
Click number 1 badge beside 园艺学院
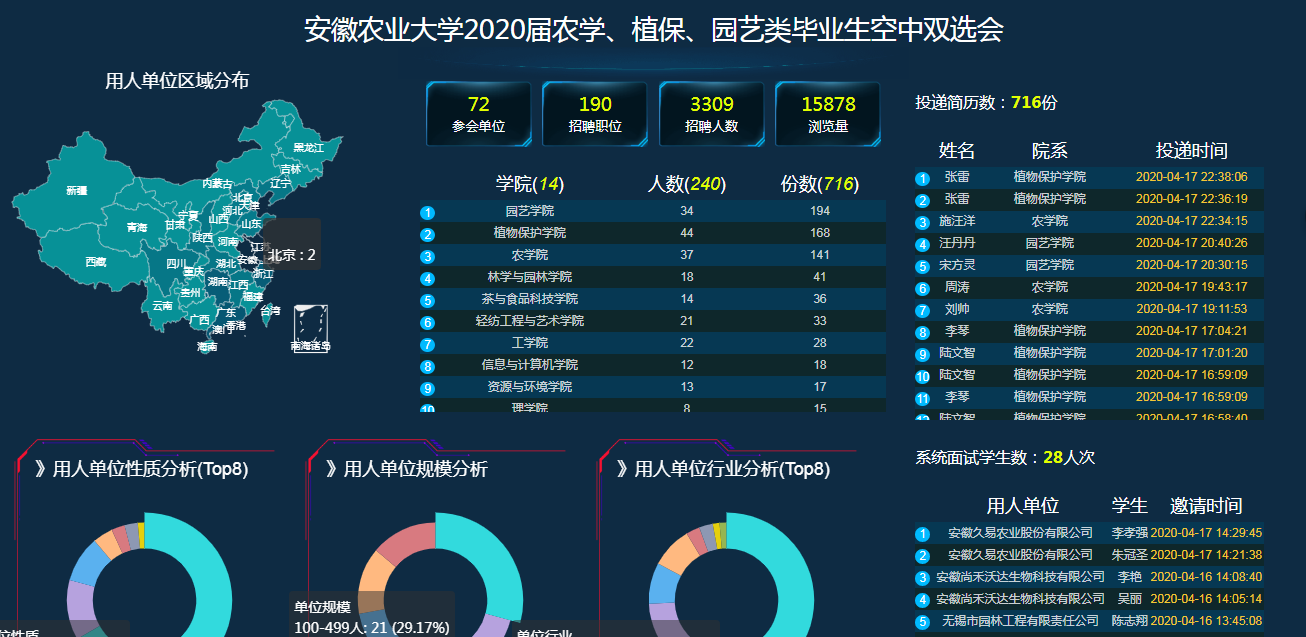[428, 212]
